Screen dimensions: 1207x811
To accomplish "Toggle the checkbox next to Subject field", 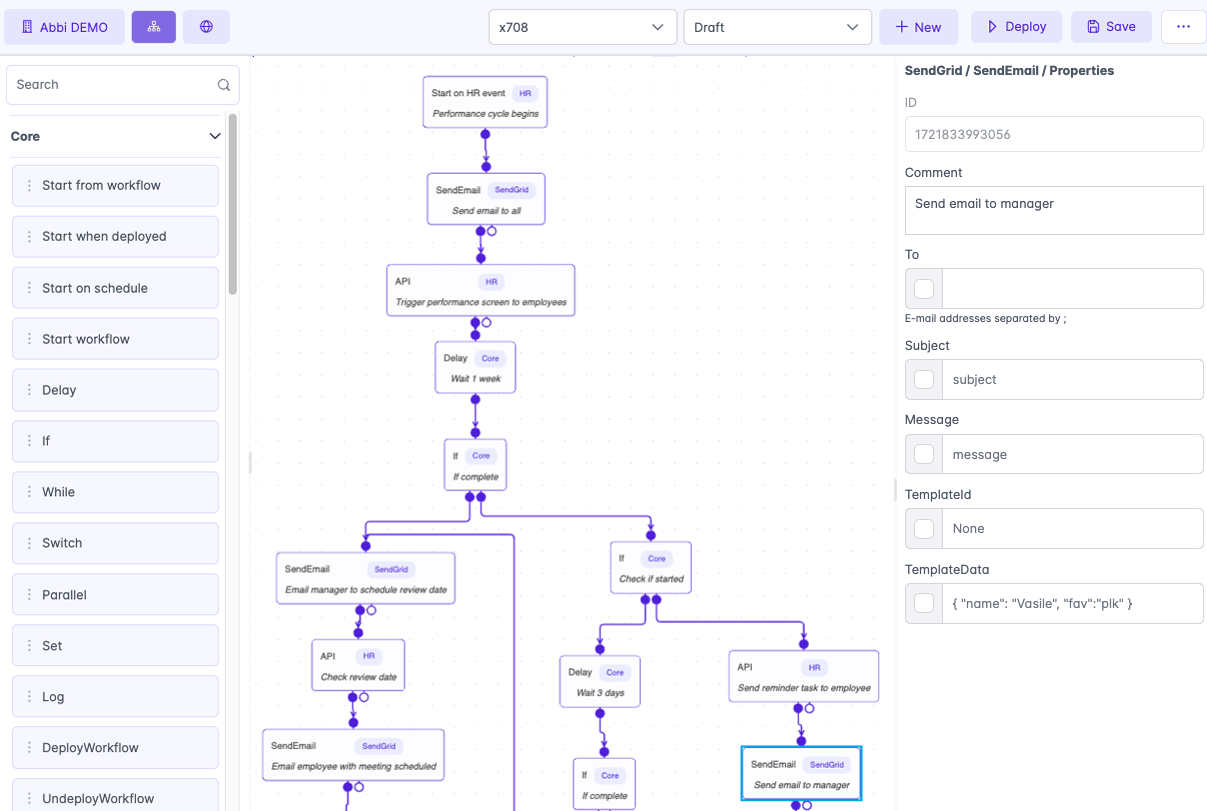I will (x=924, y=380).
